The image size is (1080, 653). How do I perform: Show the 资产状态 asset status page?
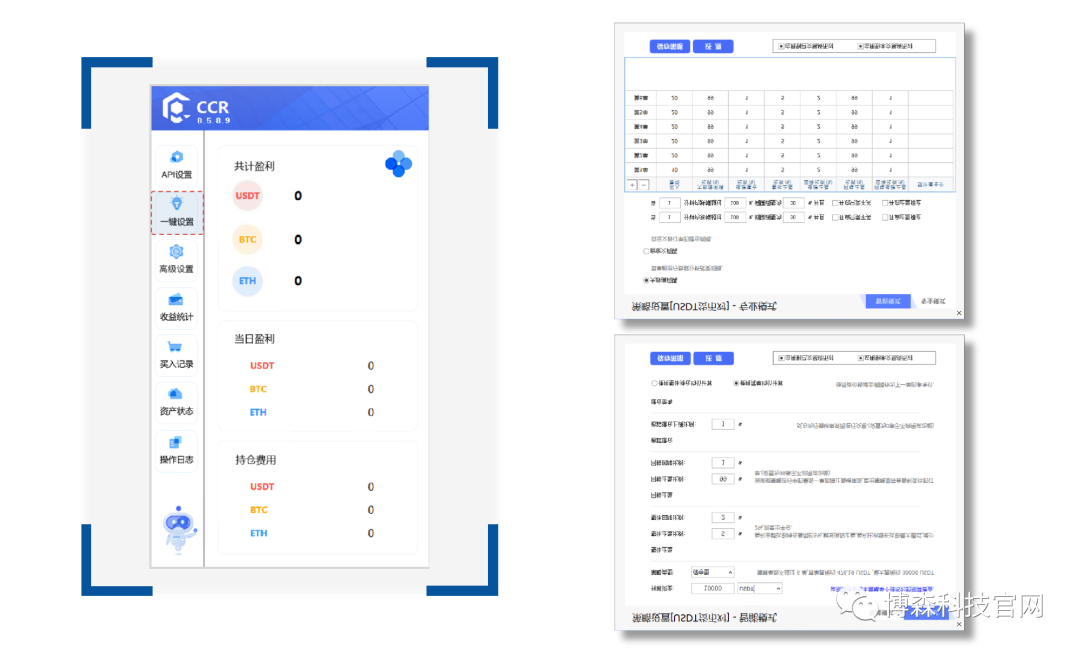(177, 401)
